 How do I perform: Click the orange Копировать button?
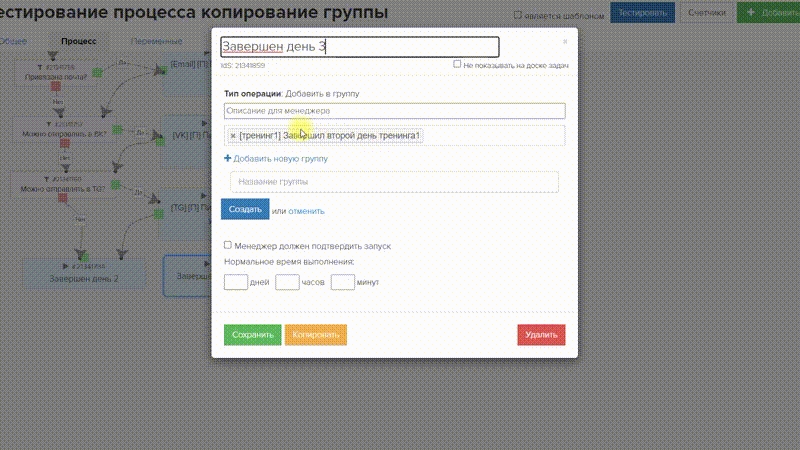coord(315,335)
